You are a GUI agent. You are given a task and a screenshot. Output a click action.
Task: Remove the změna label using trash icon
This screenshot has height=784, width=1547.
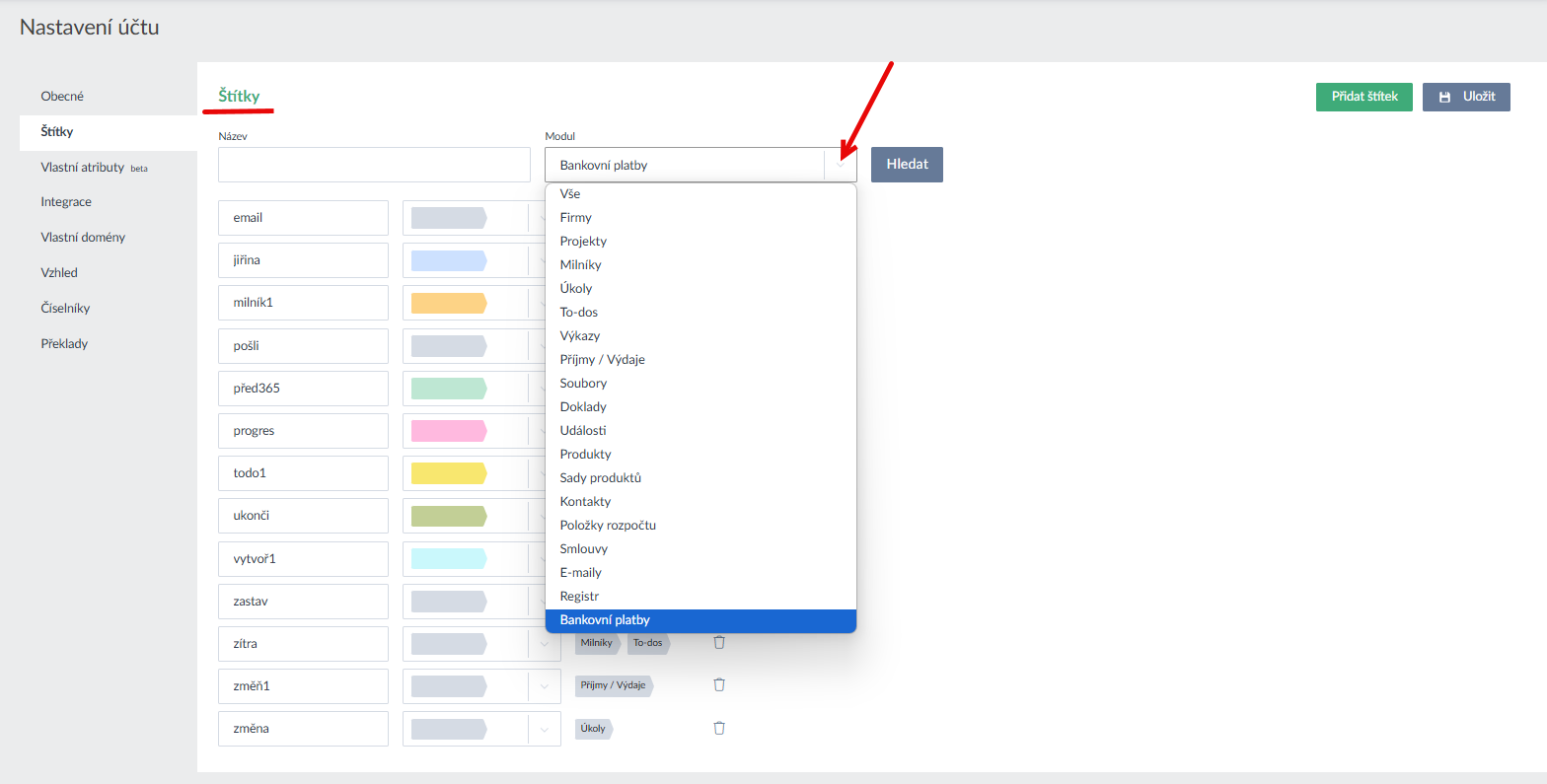tap(719, 728)
